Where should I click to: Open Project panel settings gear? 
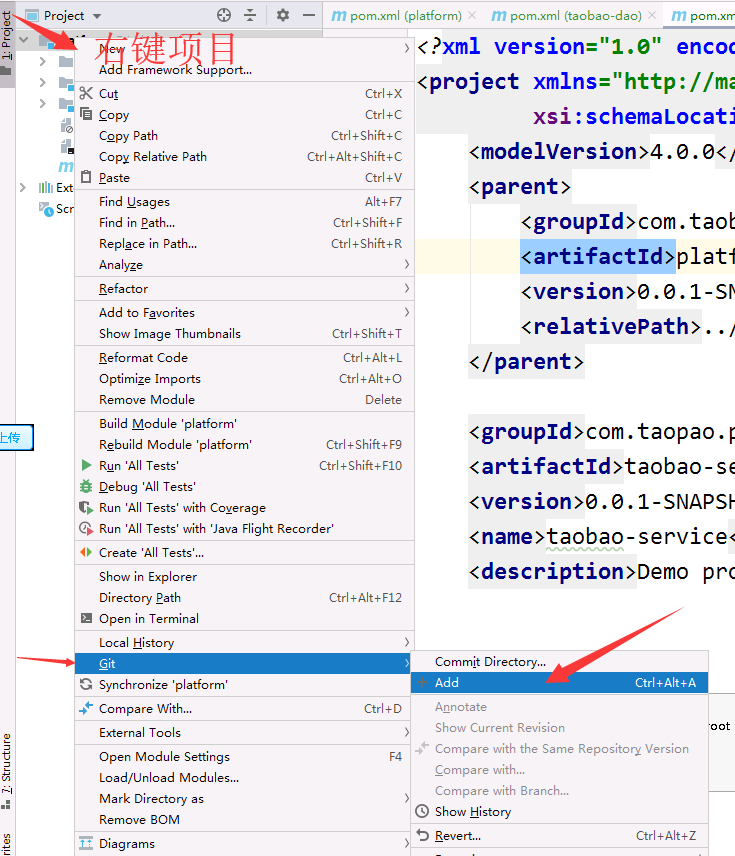point(282,15)
